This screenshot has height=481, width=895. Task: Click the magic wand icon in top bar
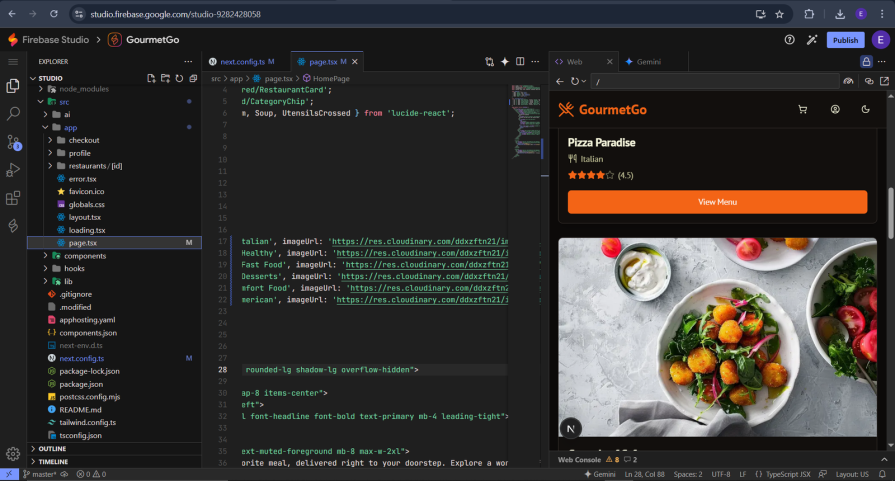(x=812, y=39)
